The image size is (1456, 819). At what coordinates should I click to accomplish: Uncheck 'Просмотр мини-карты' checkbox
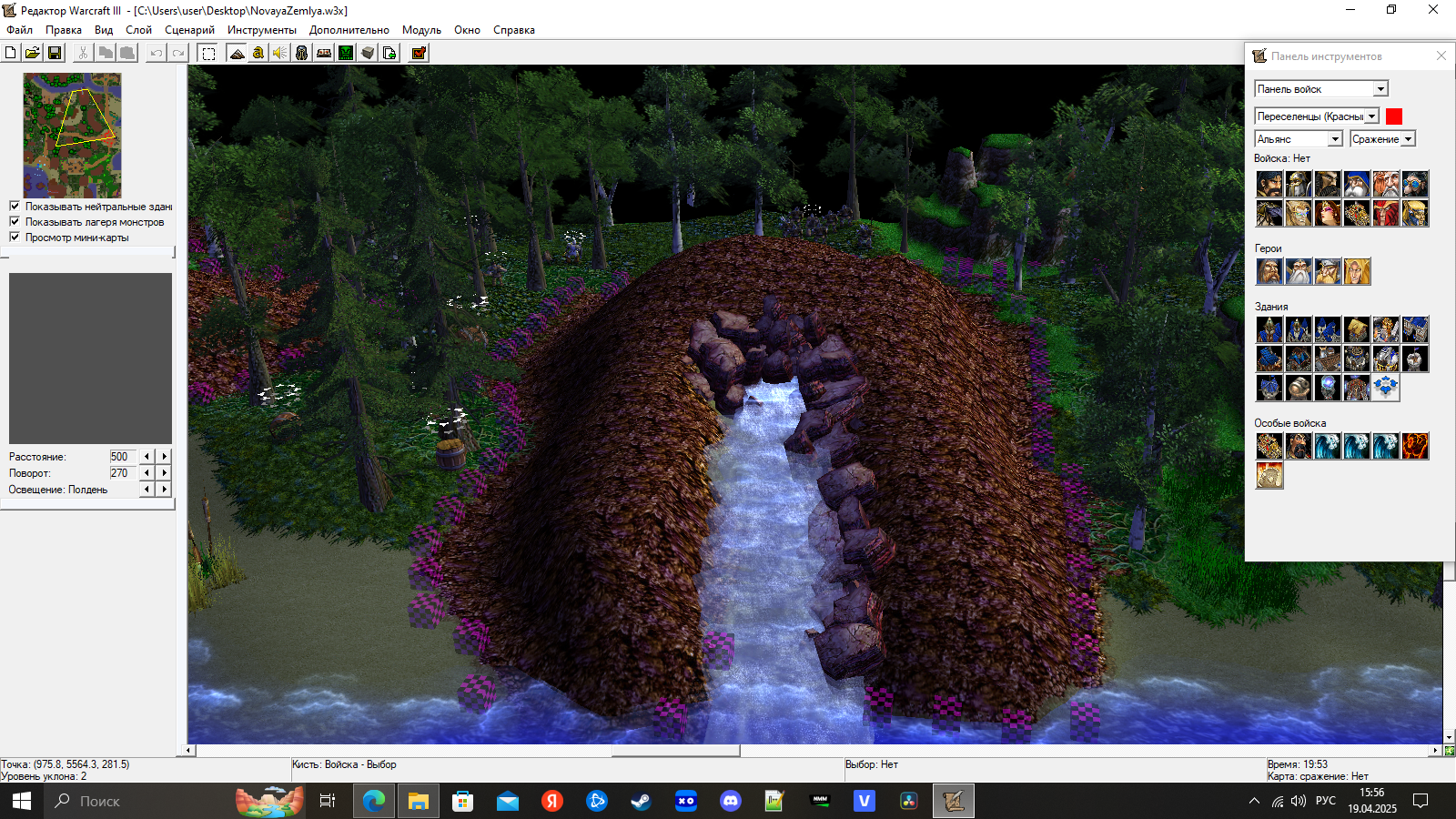pyautogui.click(x=15, y=237)
